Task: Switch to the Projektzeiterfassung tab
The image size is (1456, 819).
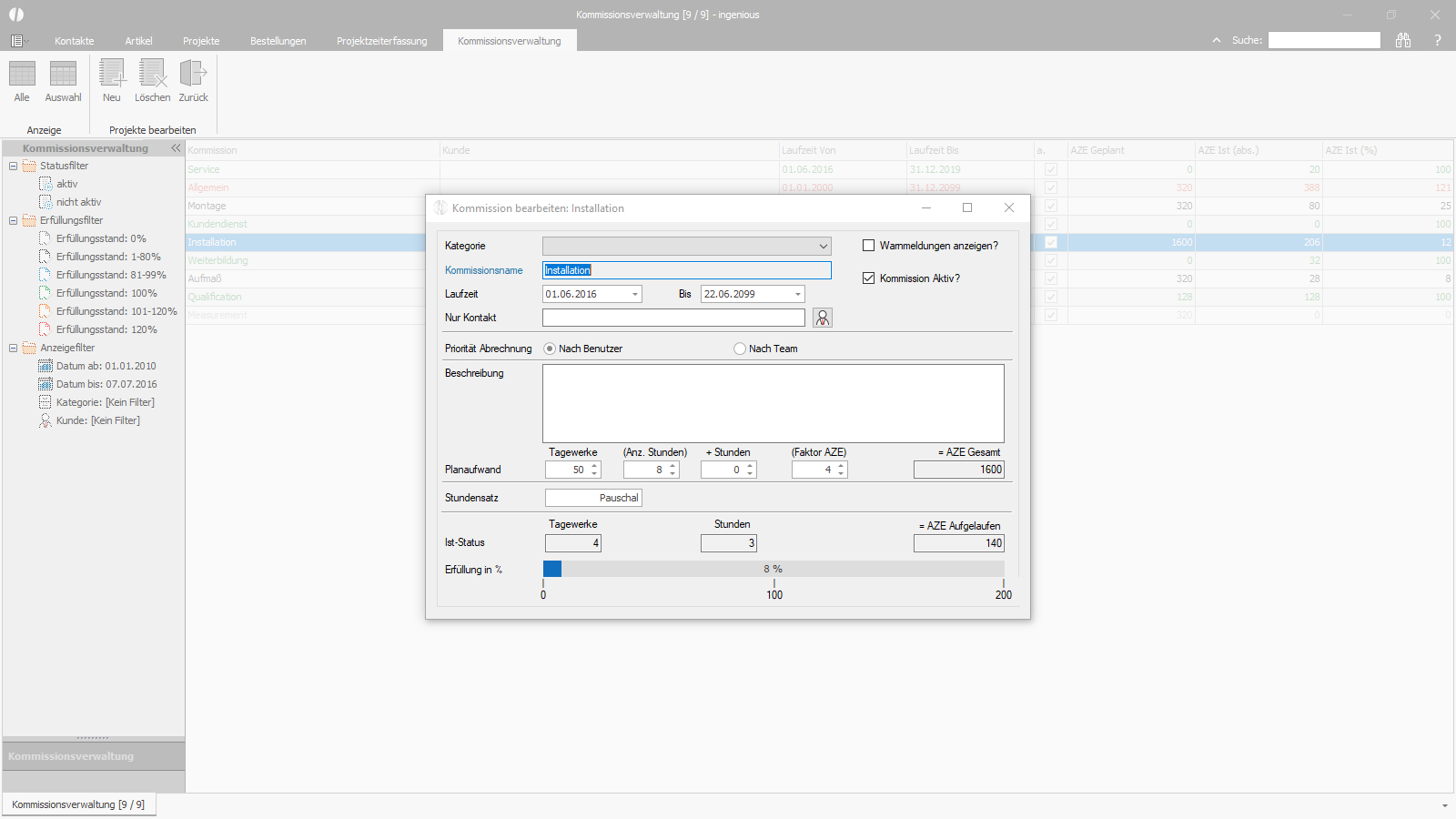Action: tap(382, 41)
